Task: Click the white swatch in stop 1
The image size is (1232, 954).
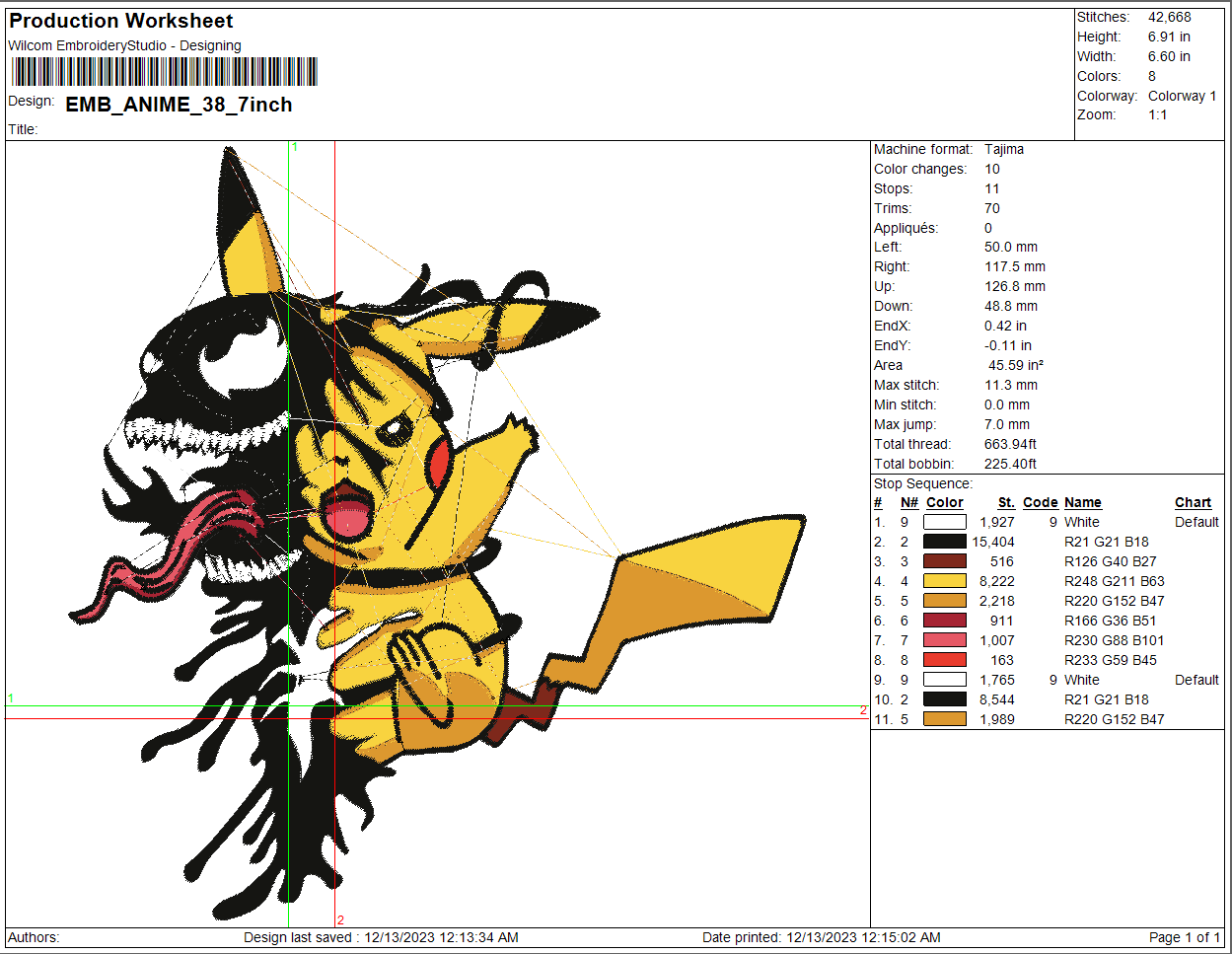Action: click(x=944, y=522)
